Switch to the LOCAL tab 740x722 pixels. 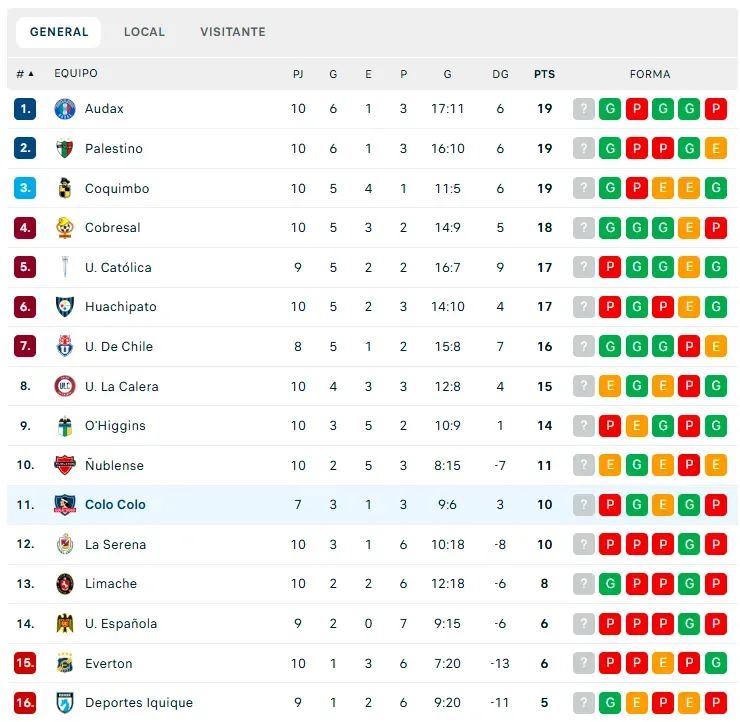pos(144,32)
